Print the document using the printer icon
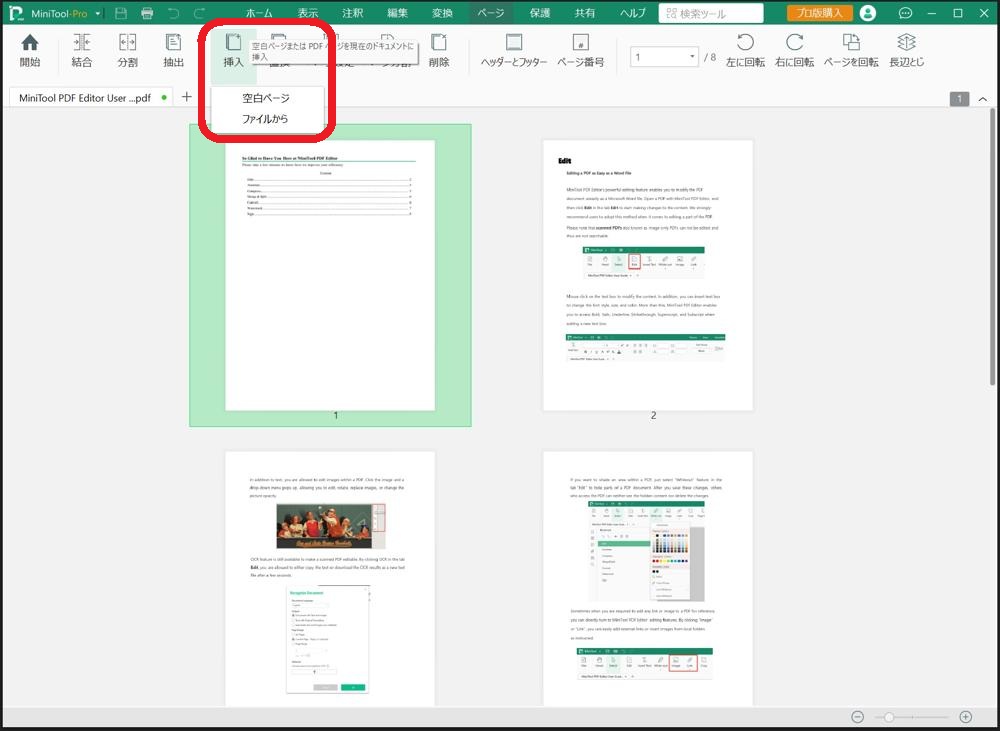Image resolution: width=1000 pixels, height=731 pixels. coord(147,13)
